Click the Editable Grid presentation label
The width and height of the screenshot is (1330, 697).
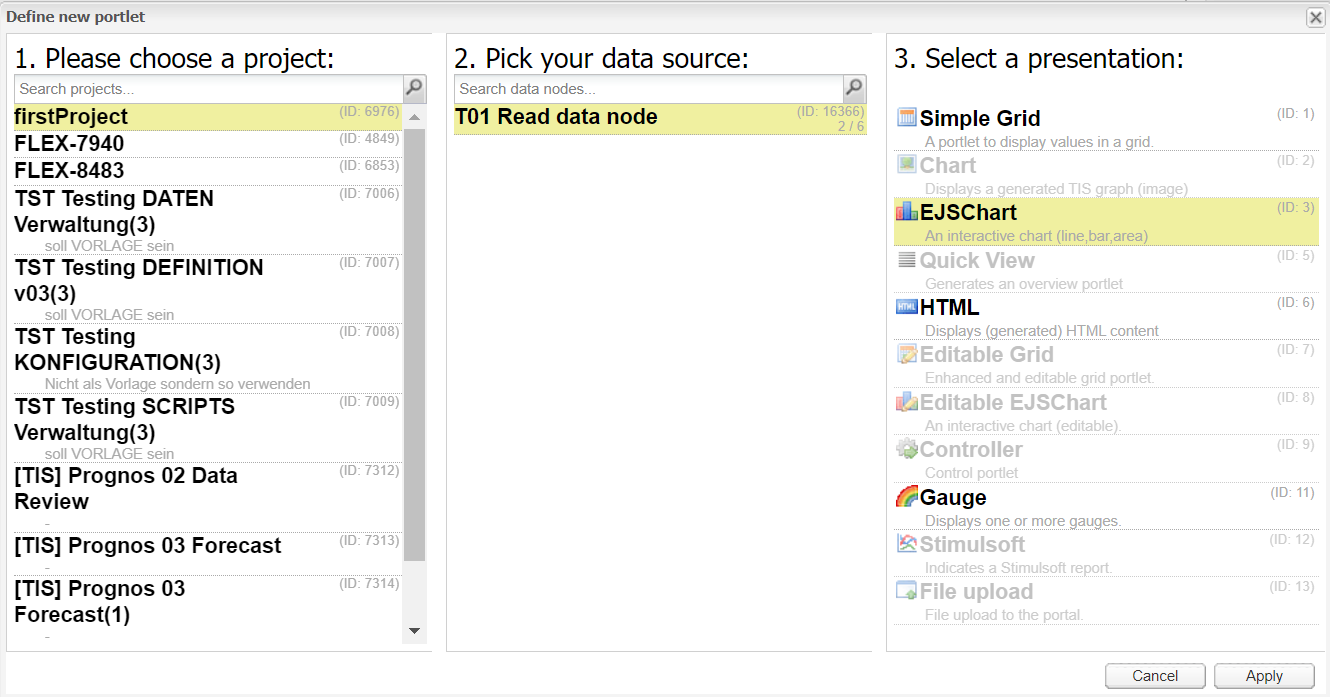click(987, 354)
